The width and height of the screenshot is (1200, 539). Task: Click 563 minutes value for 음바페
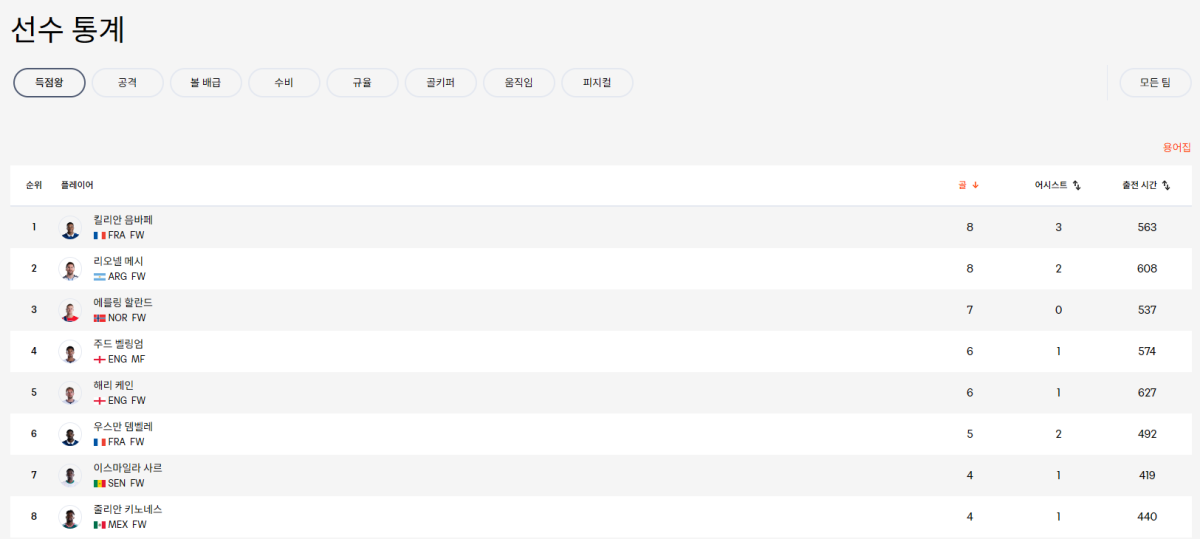coord(1147,228)
